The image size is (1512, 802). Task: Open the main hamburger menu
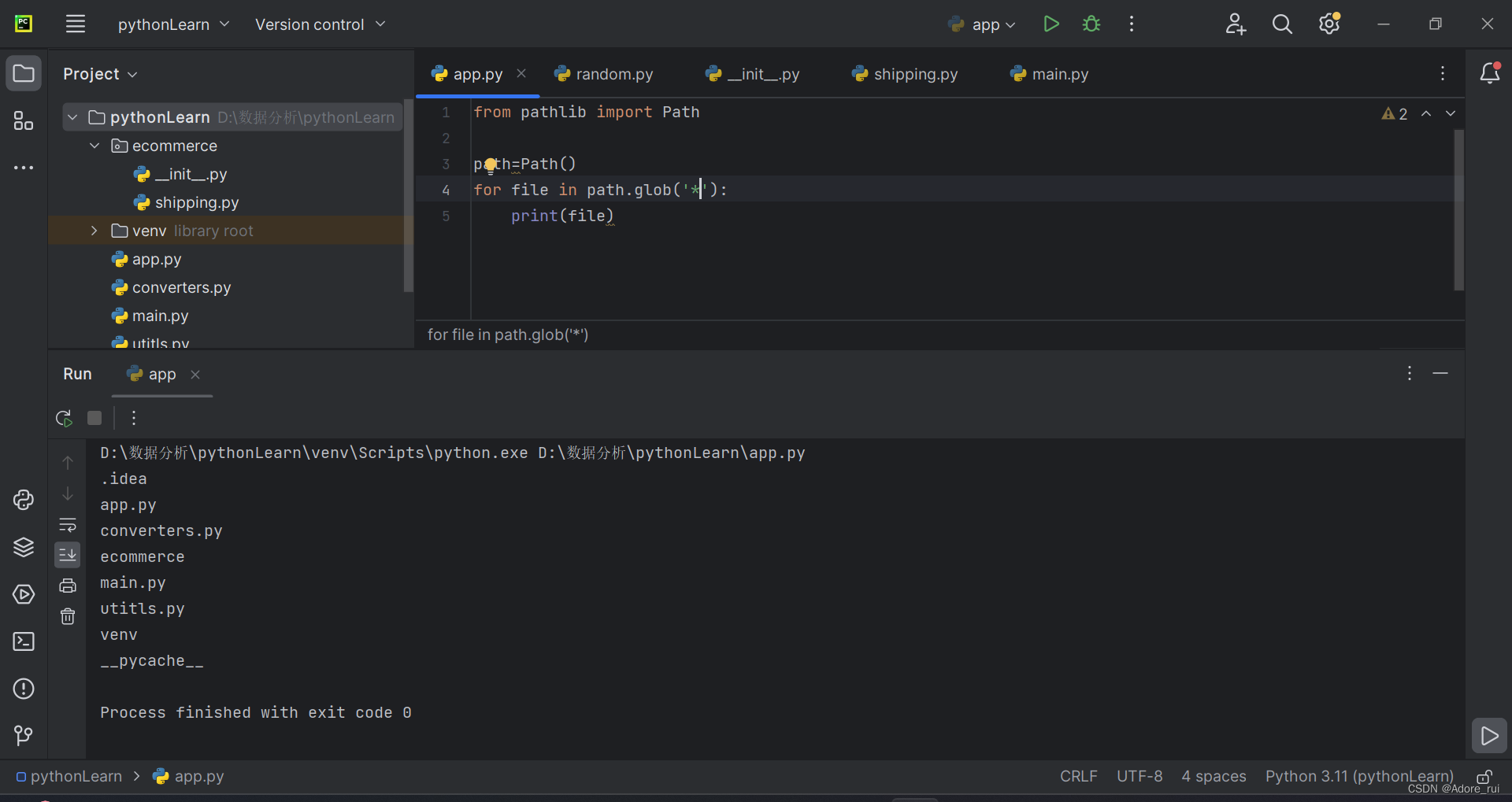coord(76,24)
